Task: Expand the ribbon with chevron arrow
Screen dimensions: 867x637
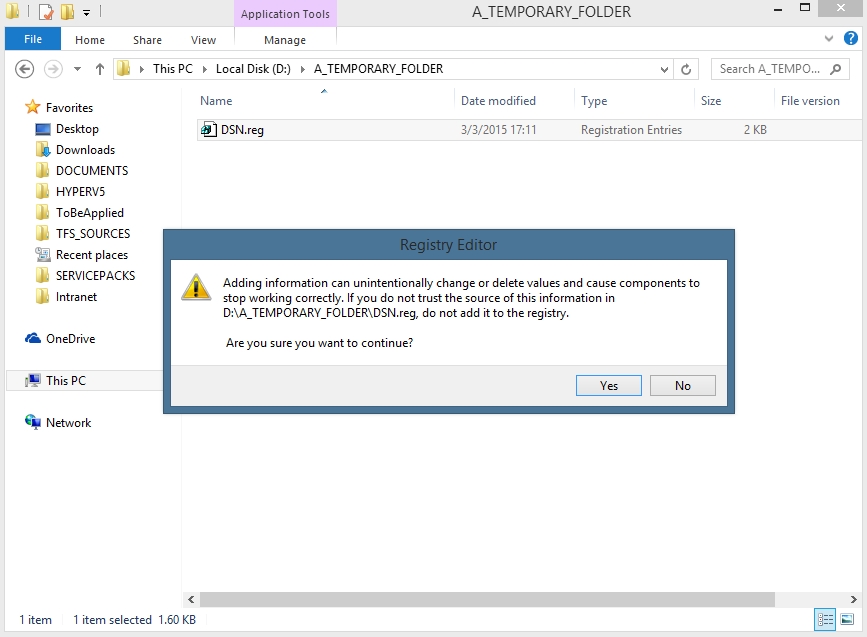Action: pyautogui.click(x=828, y=39)
